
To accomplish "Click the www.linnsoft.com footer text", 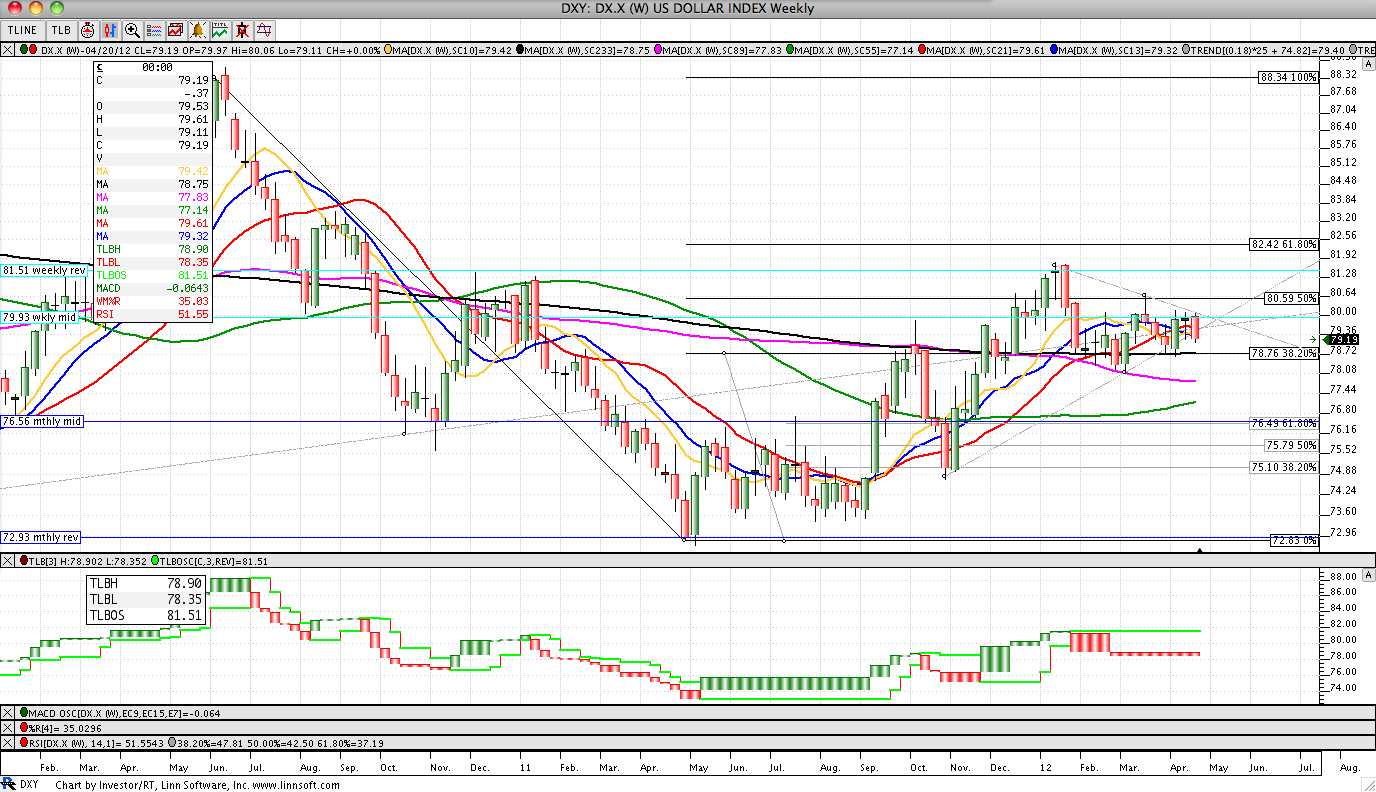I will point(296,785).
